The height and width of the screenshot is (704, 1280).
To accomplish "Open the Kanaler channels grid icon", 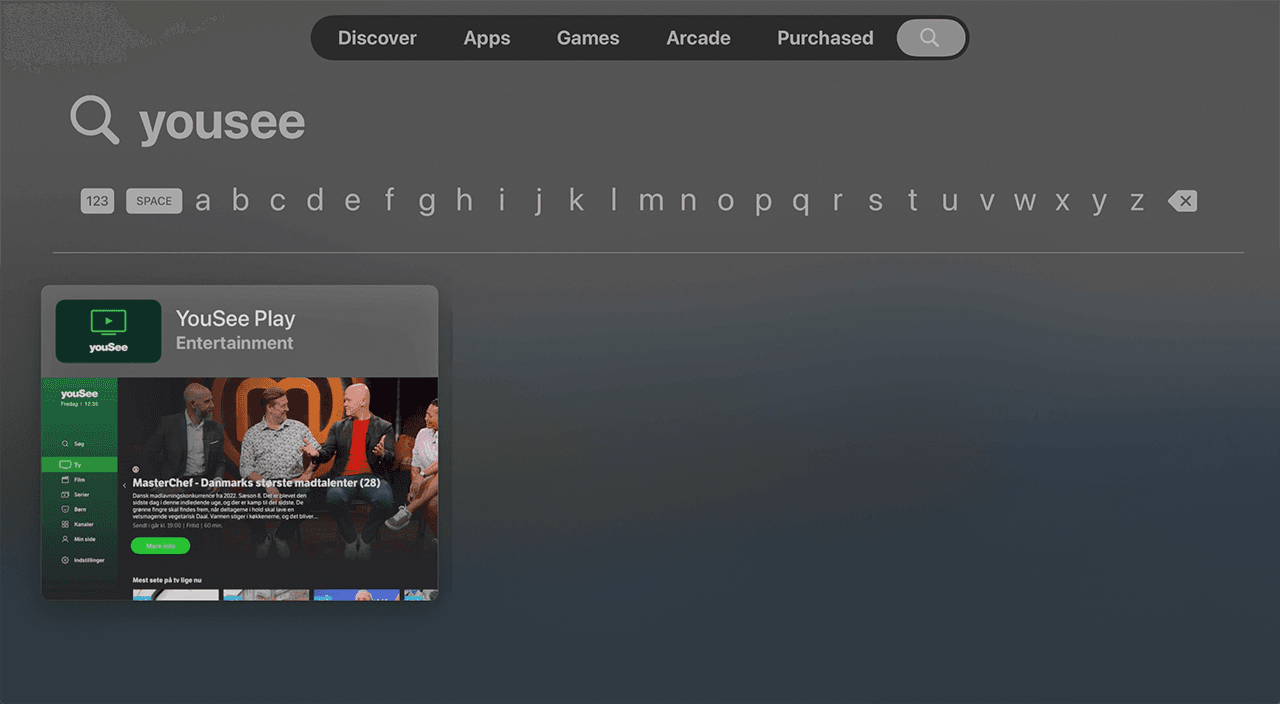I will tap(66, 524).
